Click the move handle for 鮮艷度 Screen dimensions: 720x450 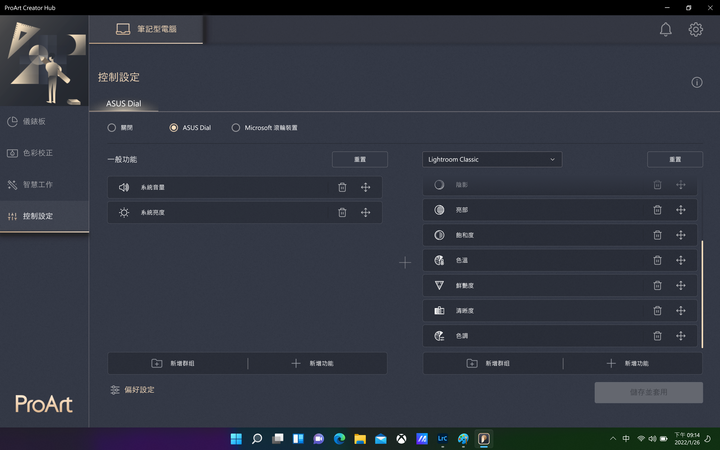(681, 286)
